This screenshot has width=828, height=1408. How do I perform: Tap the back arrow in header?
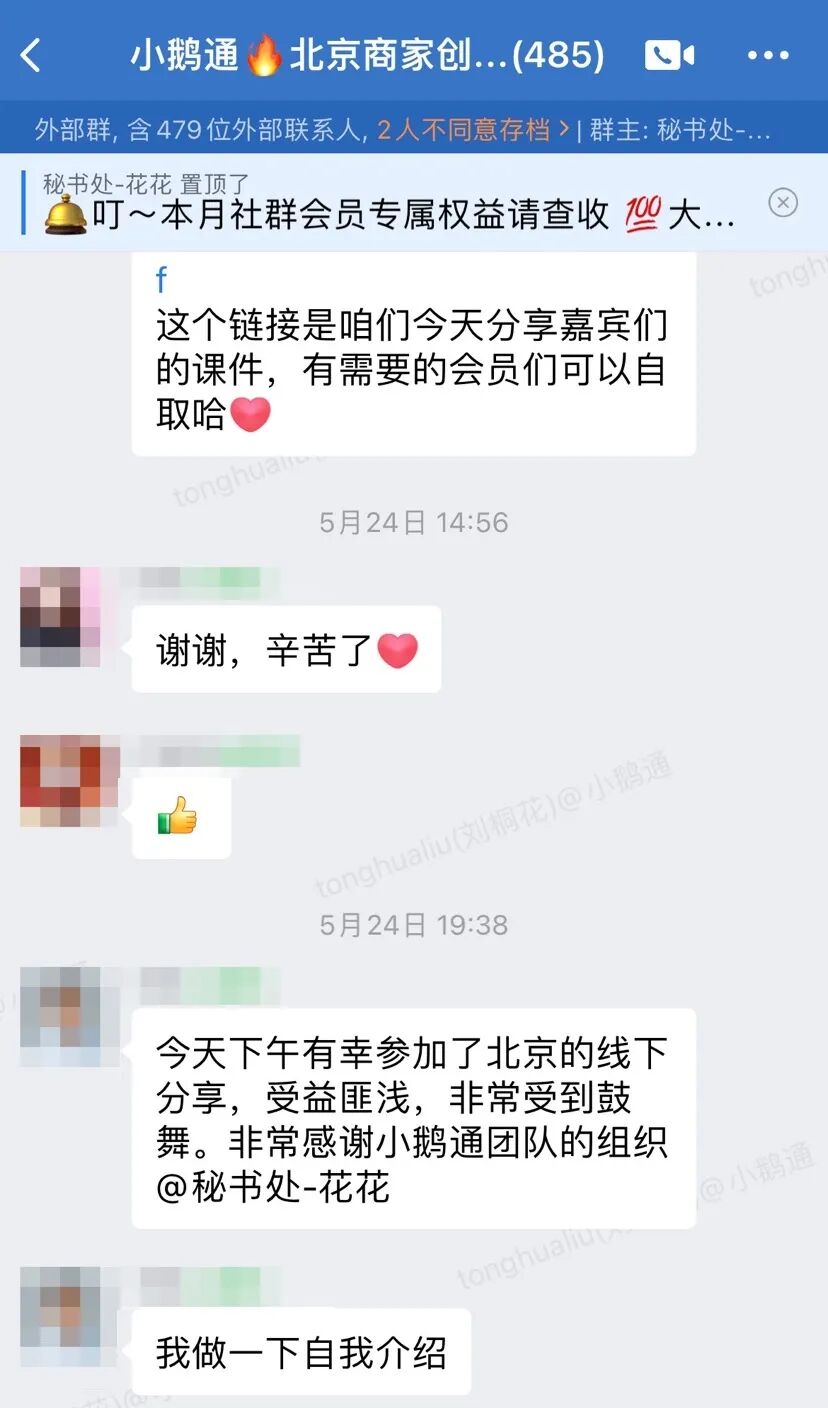31,56
